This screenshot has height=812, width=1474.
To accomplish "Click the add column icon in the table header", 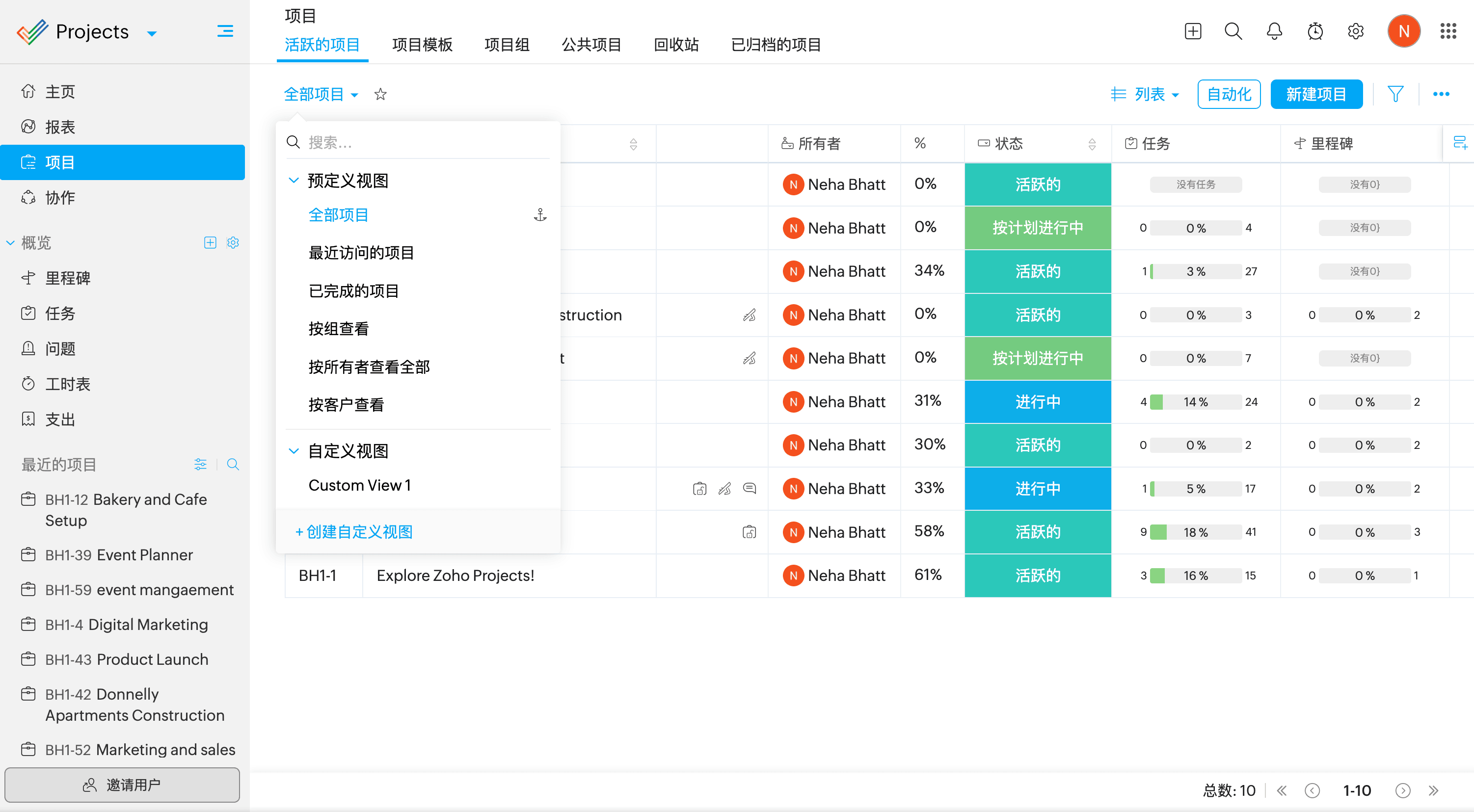I will [x=1460, y=143].
